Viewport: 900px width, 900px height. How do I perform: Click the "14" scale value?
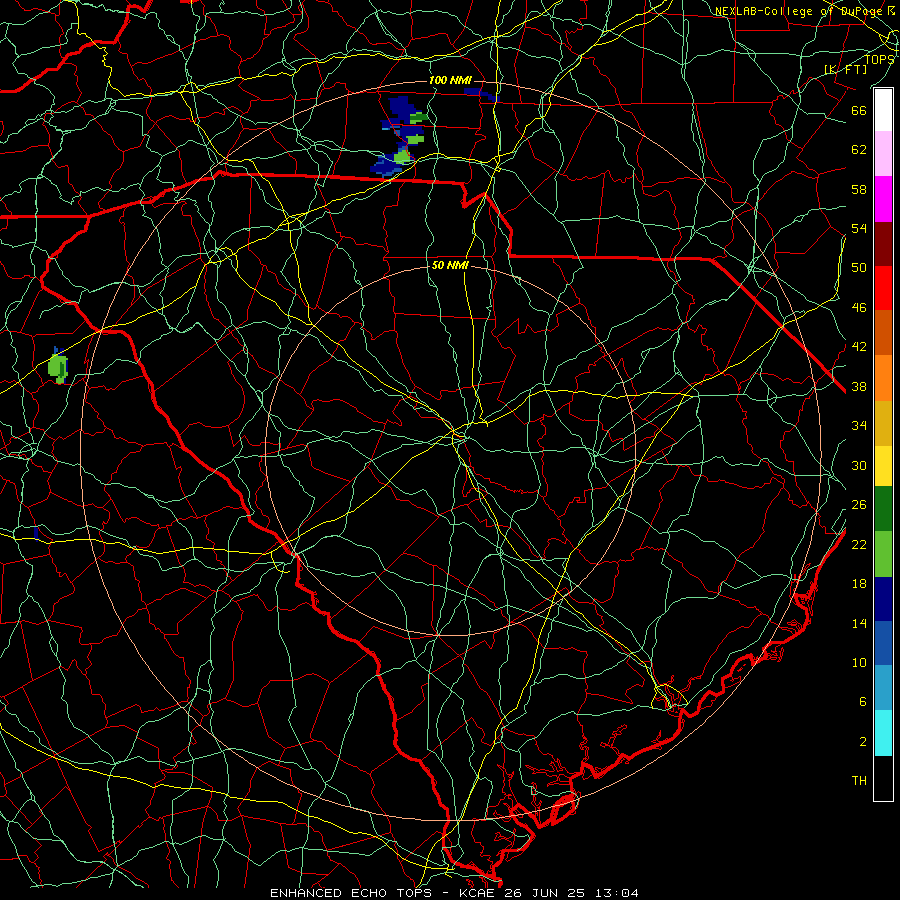pos(859,623)
